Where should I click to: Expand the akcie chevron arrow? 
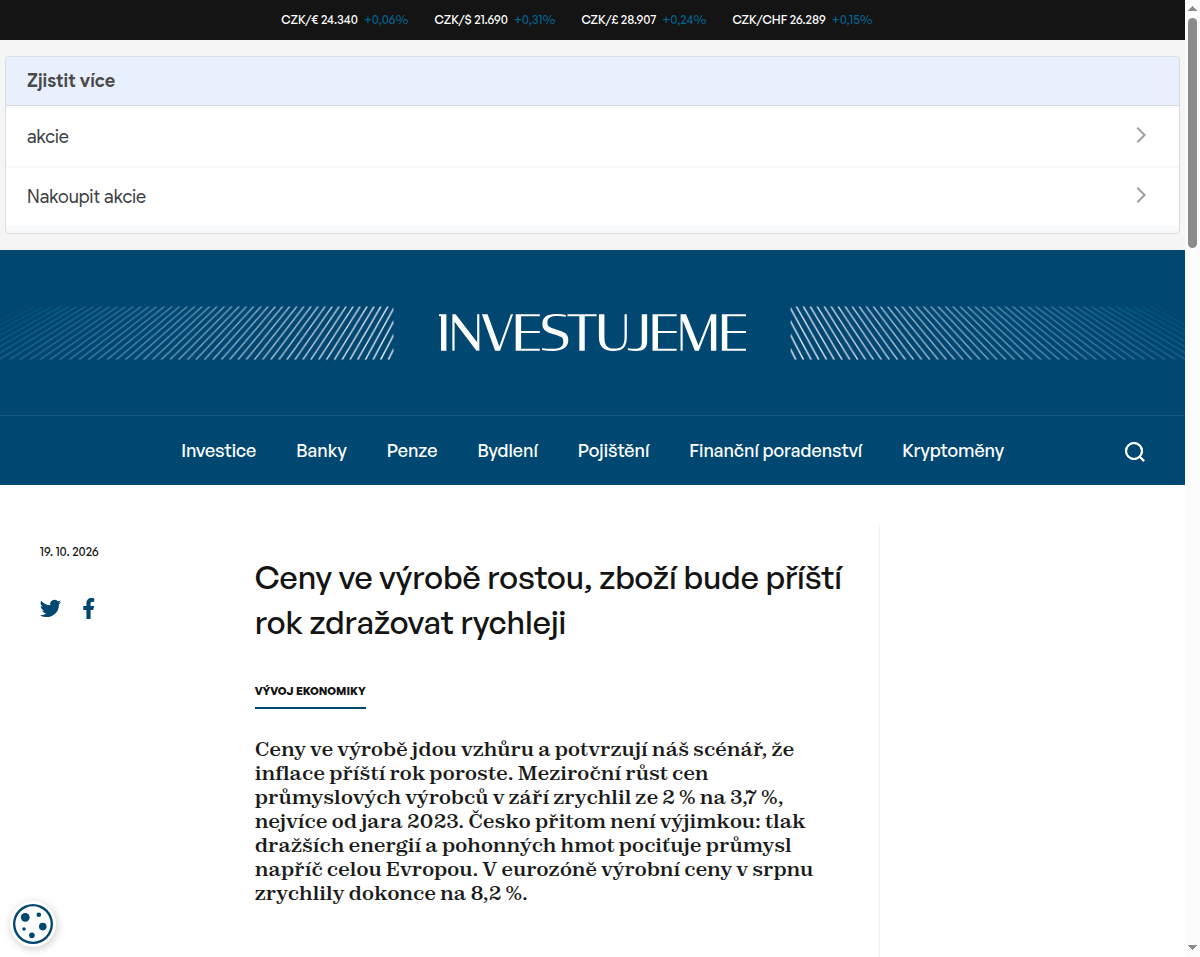coord(1141,136)
